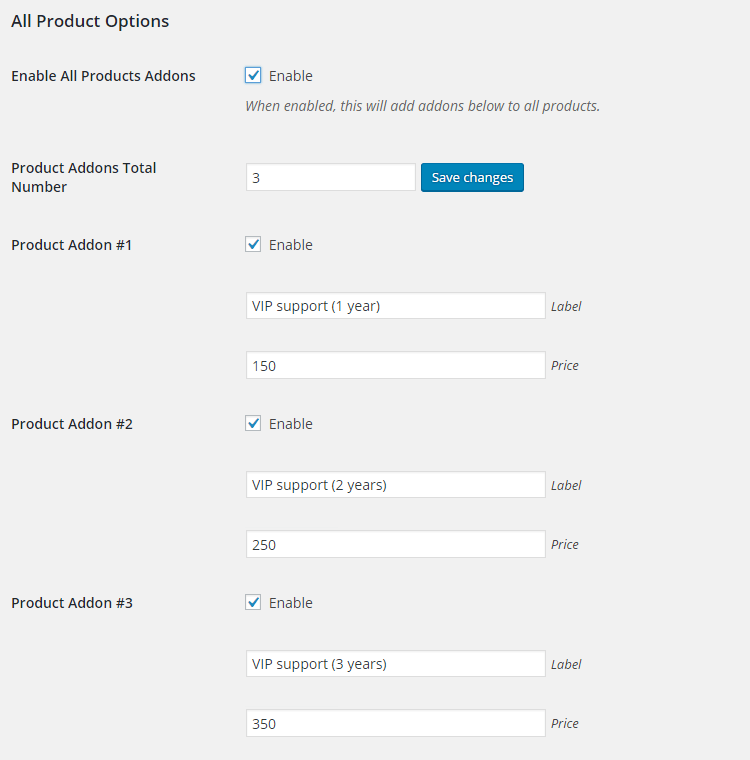
Task: Focus the Product Addons Total Number field
Action: [330, 177]
